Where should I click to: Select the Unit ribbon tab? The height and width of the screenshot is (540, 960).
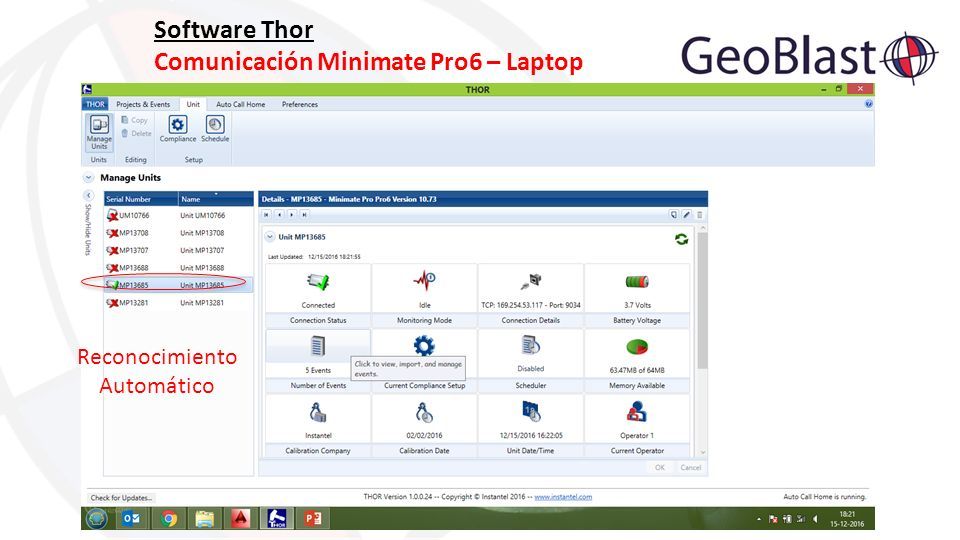click(193, 104)
